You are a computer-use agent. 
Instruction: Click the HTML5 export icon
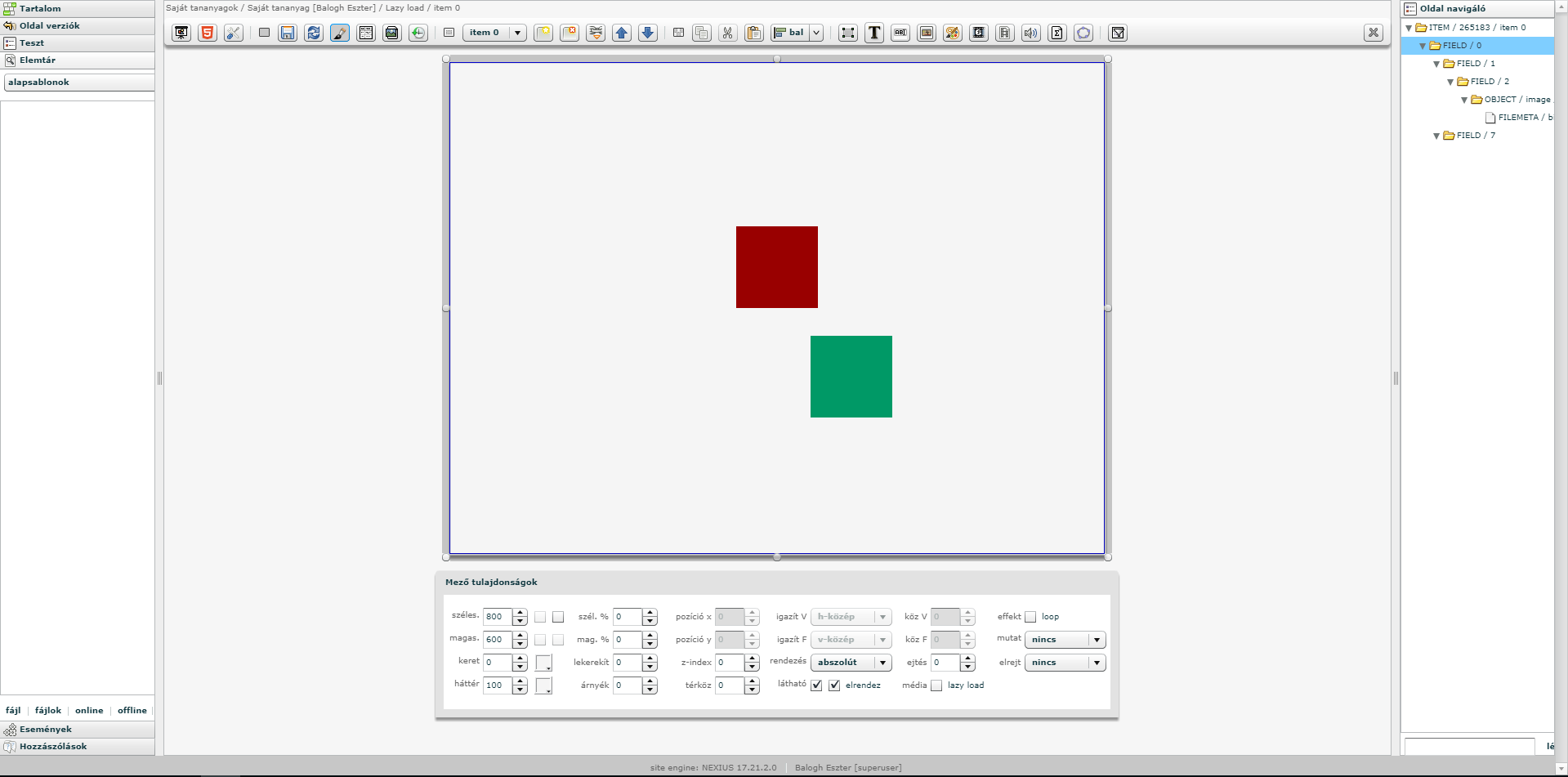208,33
